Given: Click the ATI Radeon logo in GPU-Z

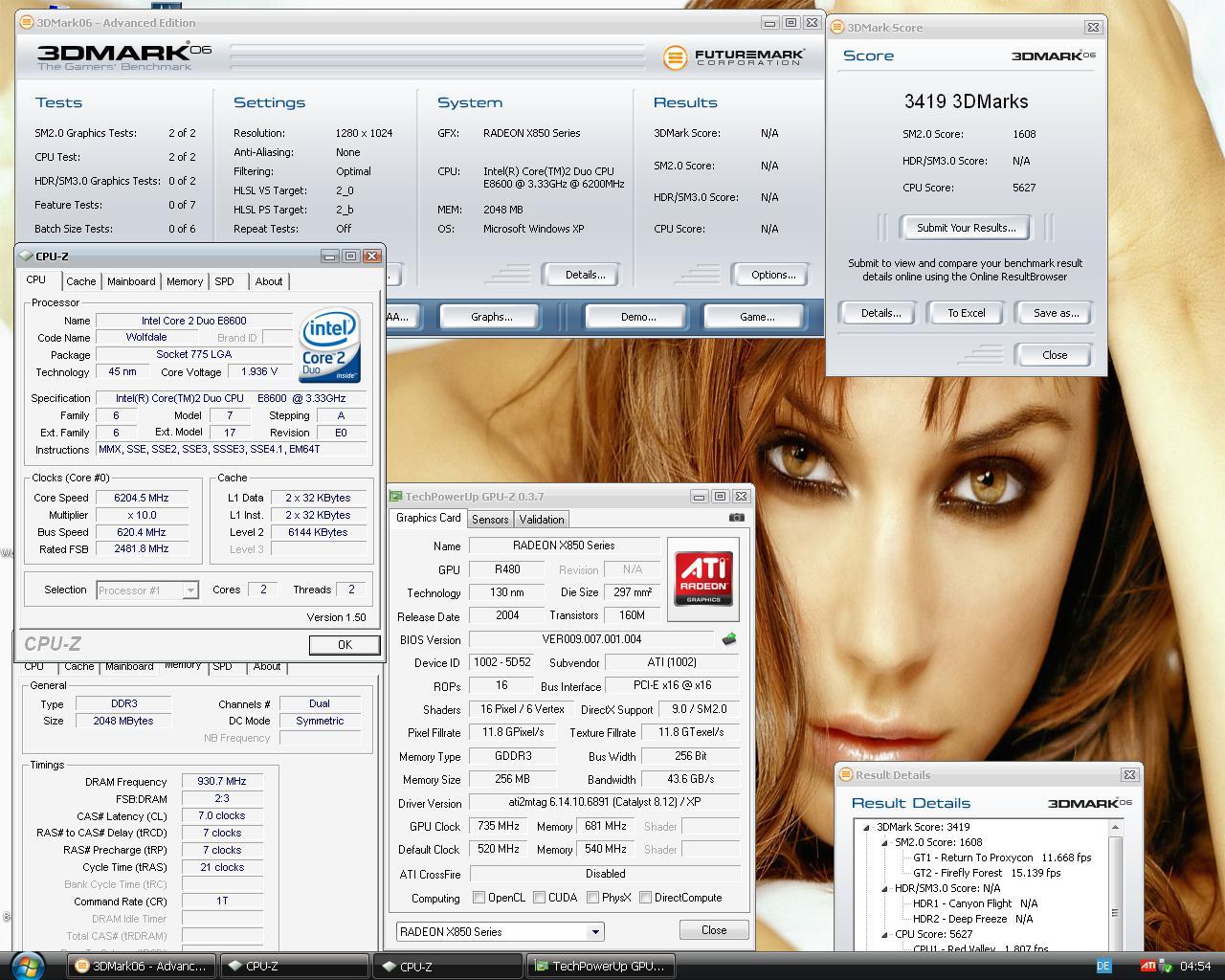Looking at the screenshot, I should pyautogui.click(x=704, y=578).
